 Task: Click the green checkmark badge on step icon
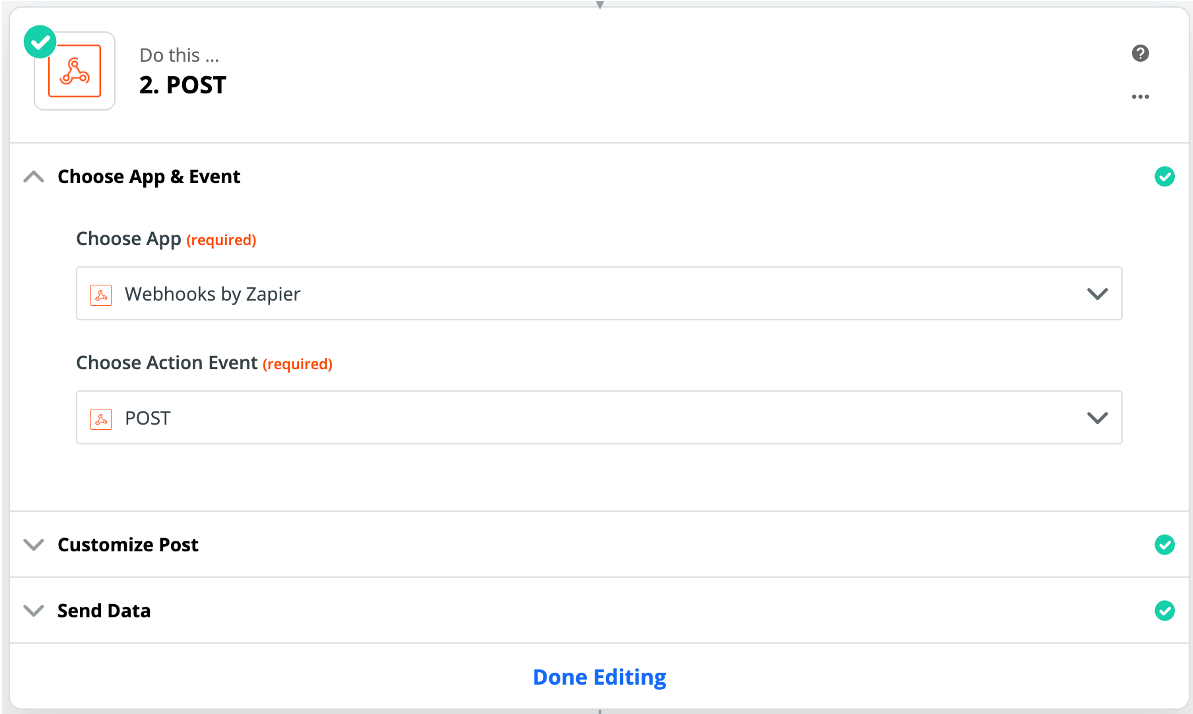point(40,42)
